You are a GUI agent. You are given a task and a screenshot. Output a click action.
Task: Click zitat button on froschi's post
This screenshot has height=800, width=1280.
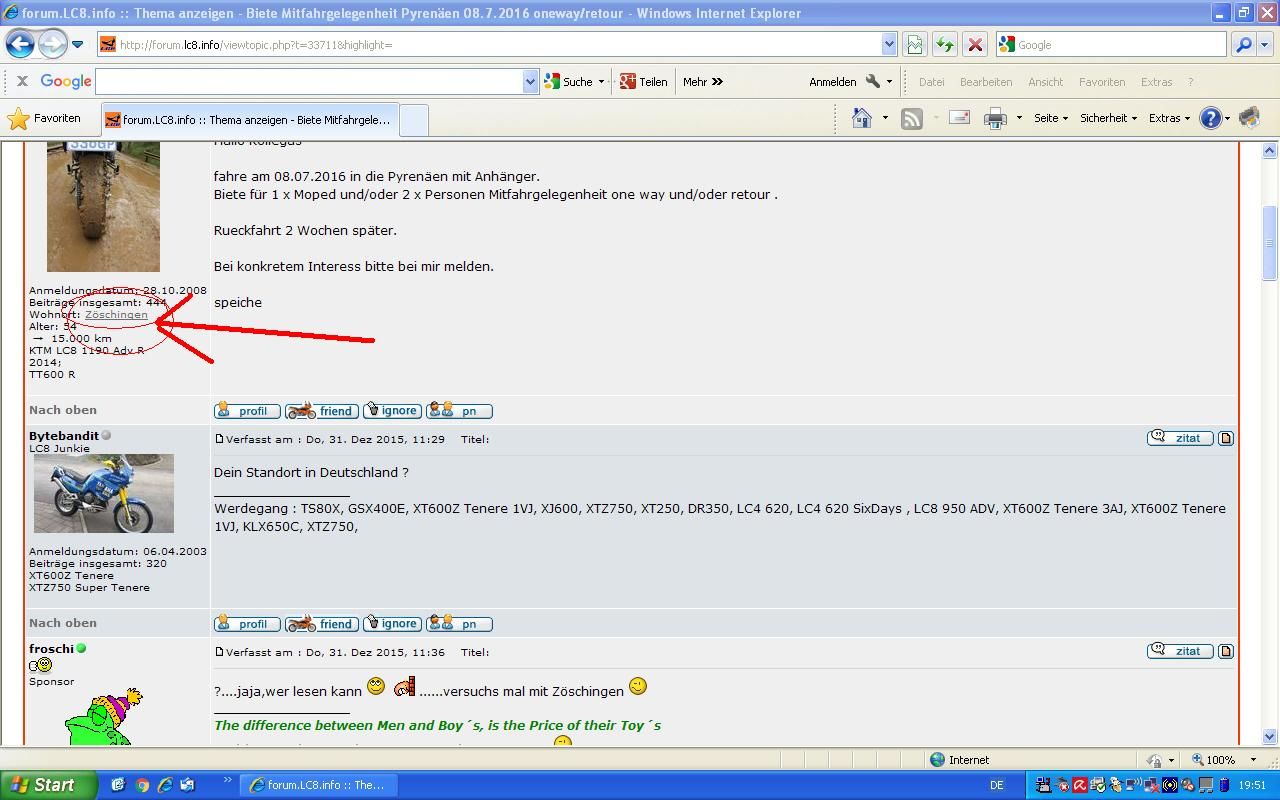pos(1180,651)
